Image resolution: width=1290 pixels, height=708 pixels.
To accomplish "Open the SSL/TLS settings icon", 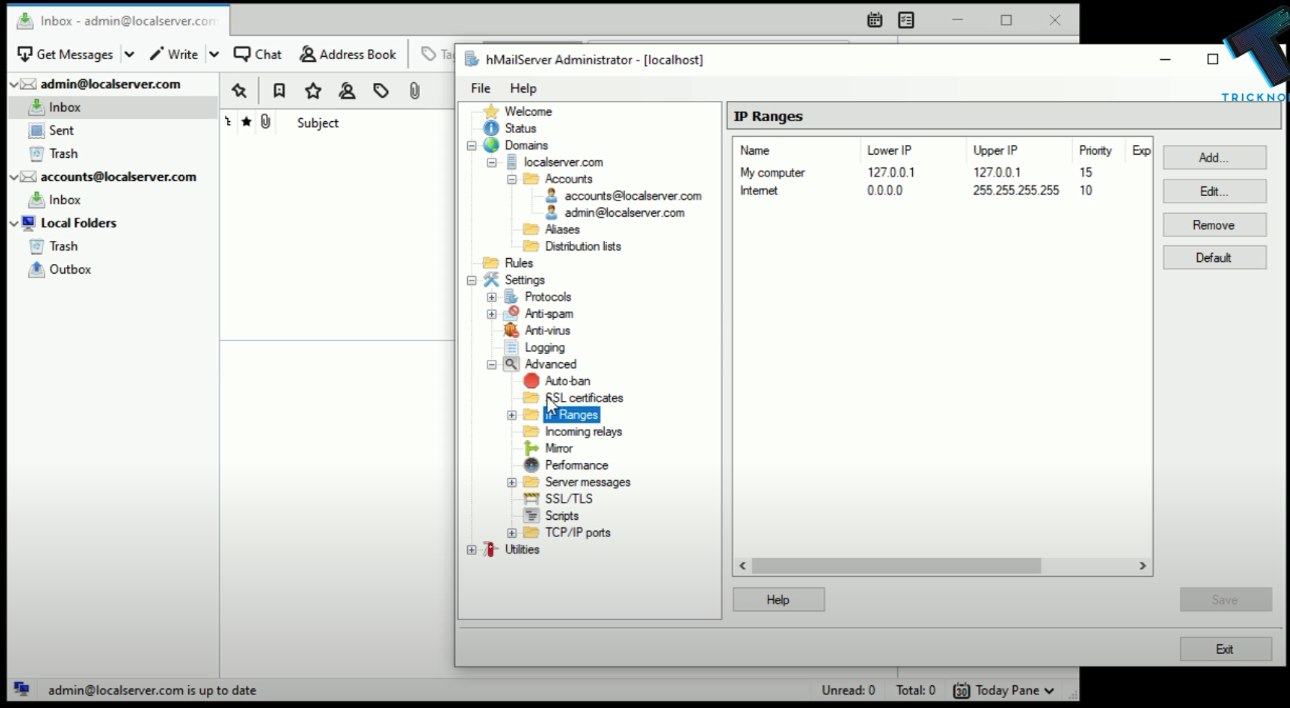I will click(x=531, y=498).
